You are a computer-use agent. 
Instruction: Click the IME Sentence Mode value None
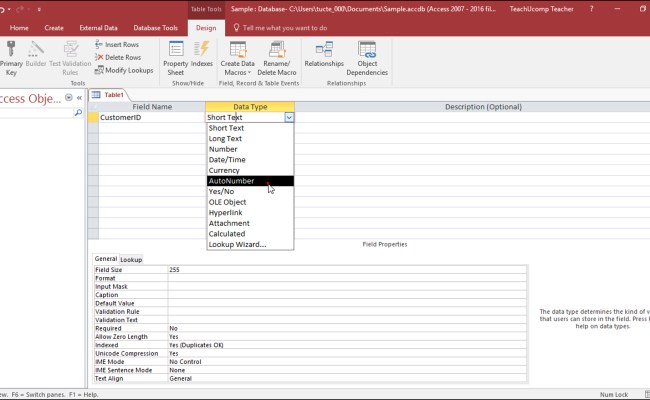pyautogui.click(x=347, y=370)
